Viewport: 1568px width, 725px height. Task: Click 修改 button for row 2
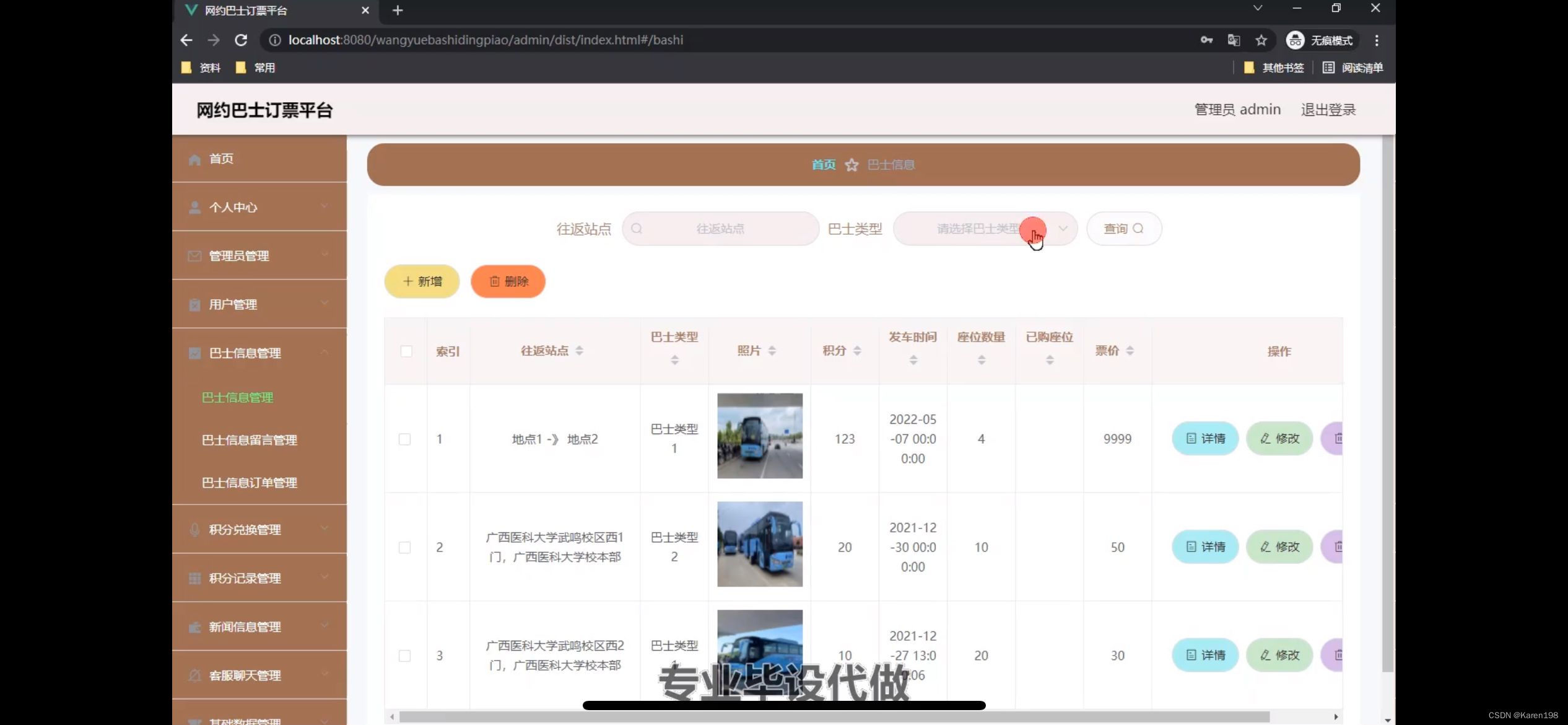click(x=1279, y=547)
